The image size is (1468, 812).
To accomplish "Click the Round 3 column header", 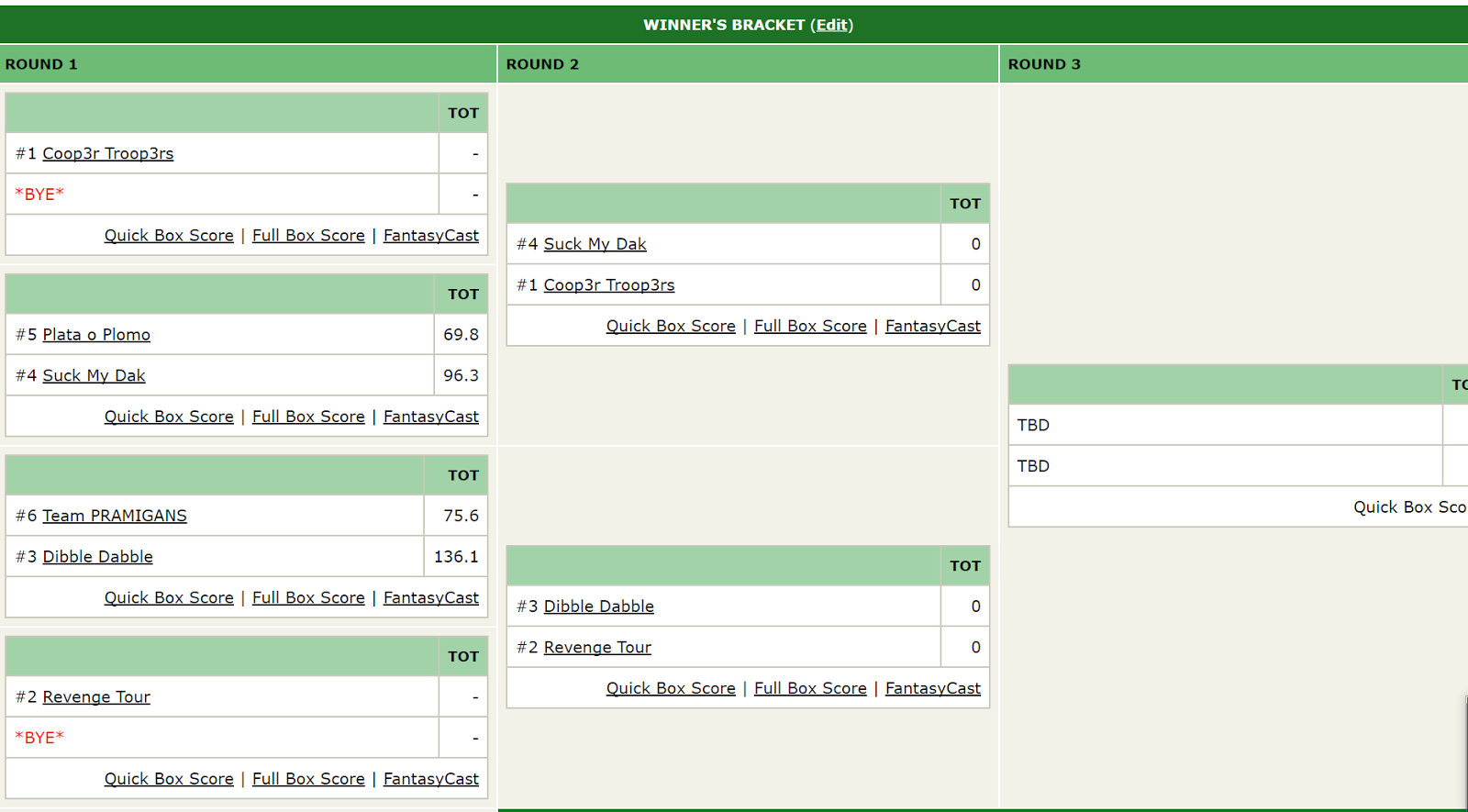I will (1044, 64).
